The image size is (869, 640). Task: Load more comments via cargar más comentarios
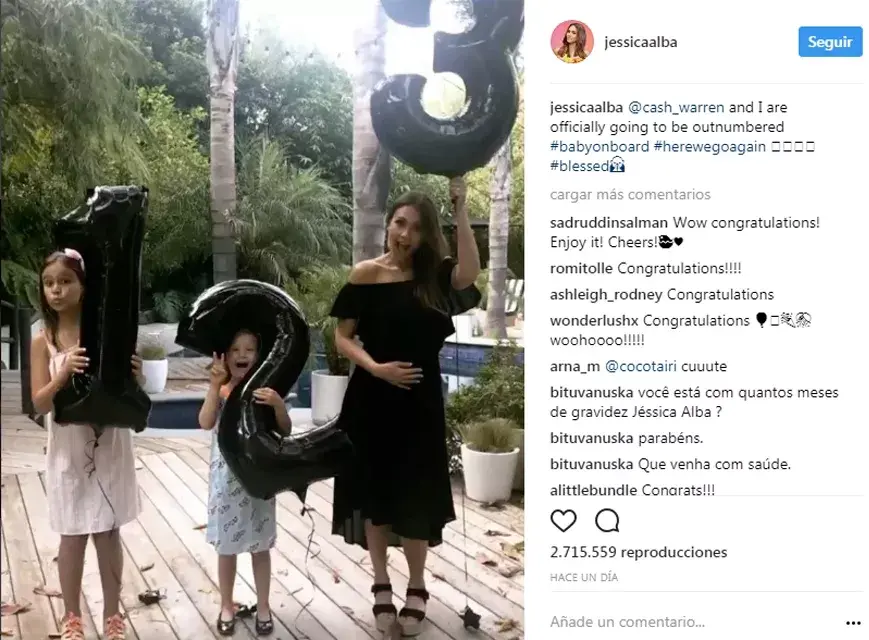[x=630, y=194]
